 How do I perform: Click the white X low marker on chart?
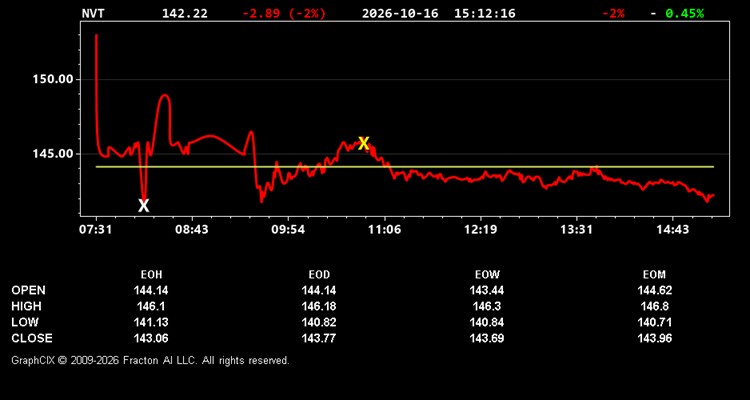point(143,206)
